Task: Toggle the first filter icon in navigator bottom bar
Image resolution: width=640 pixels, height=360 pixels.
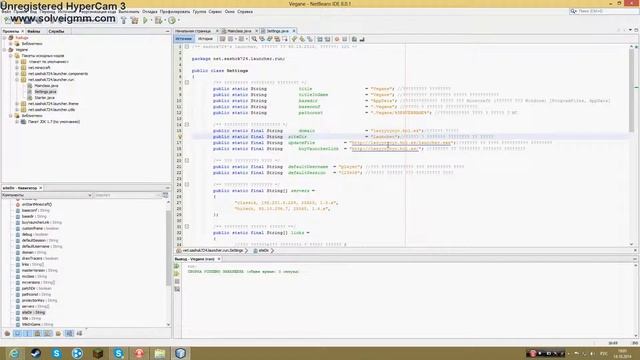Action: click(7, 333)
